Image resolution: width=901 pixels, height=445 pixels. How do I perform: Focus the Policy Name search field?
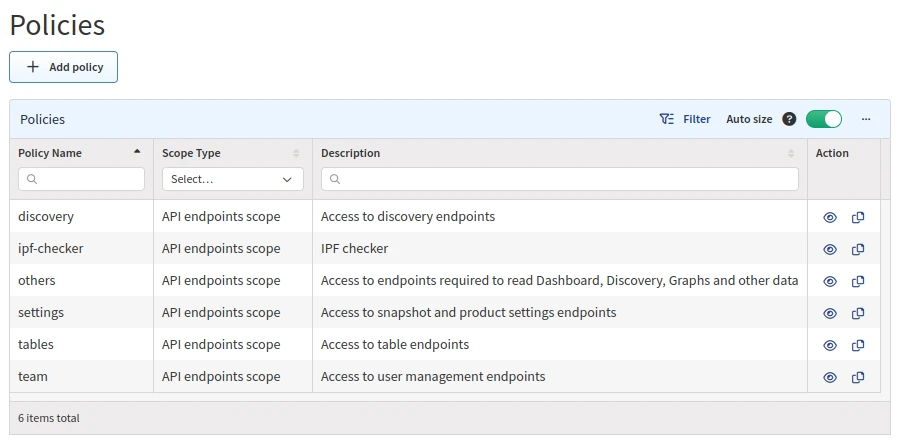click(82, 179)
